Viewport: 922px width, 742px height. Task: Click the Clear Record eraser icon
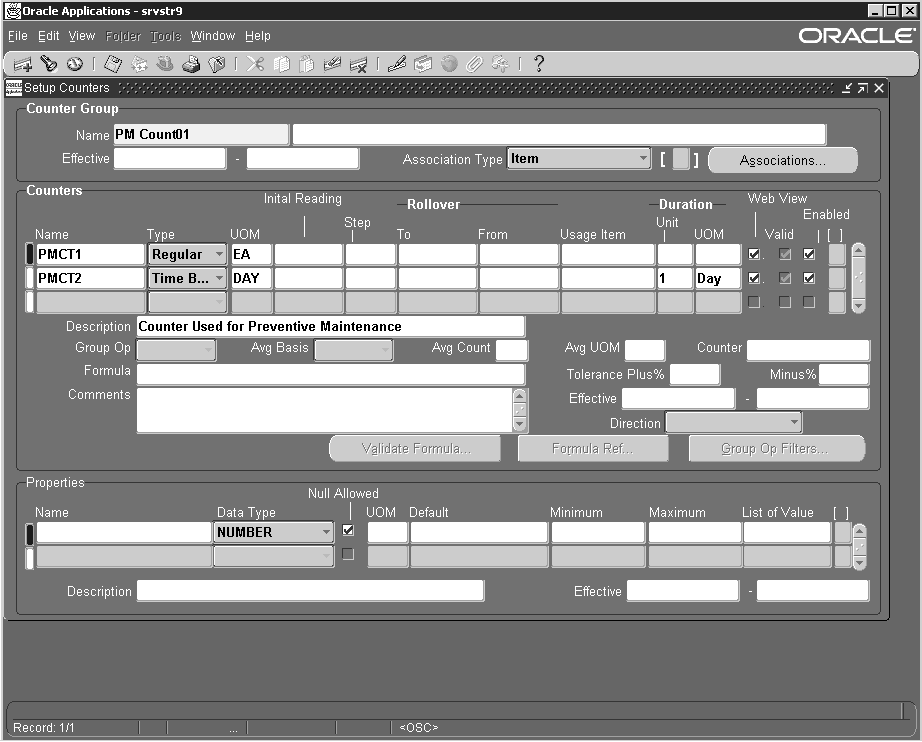pyautogui.click(x=333, y=63)
